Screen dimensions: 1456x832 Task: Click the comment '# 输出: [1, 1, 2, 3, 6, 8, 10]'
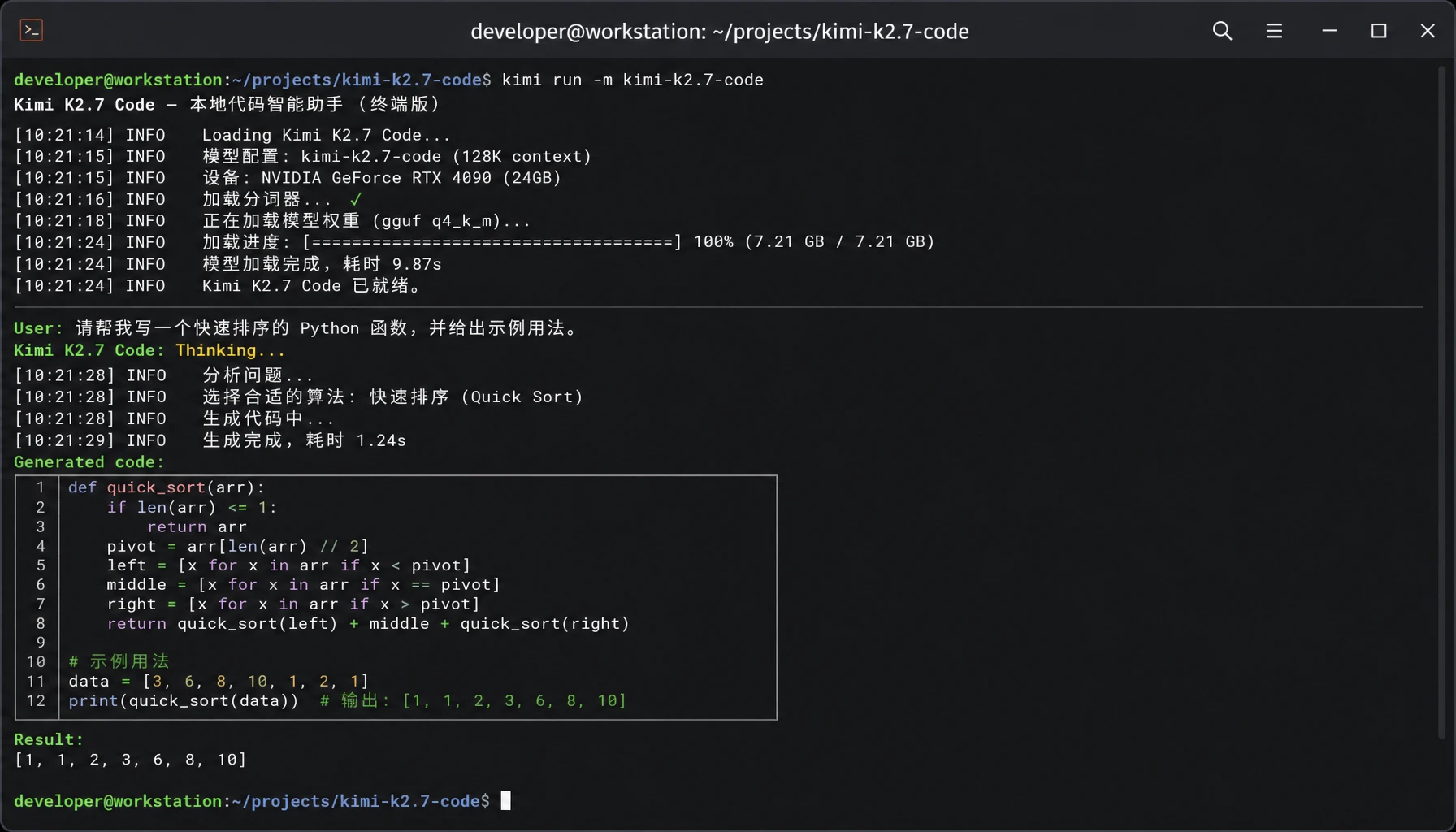(473, 700)
